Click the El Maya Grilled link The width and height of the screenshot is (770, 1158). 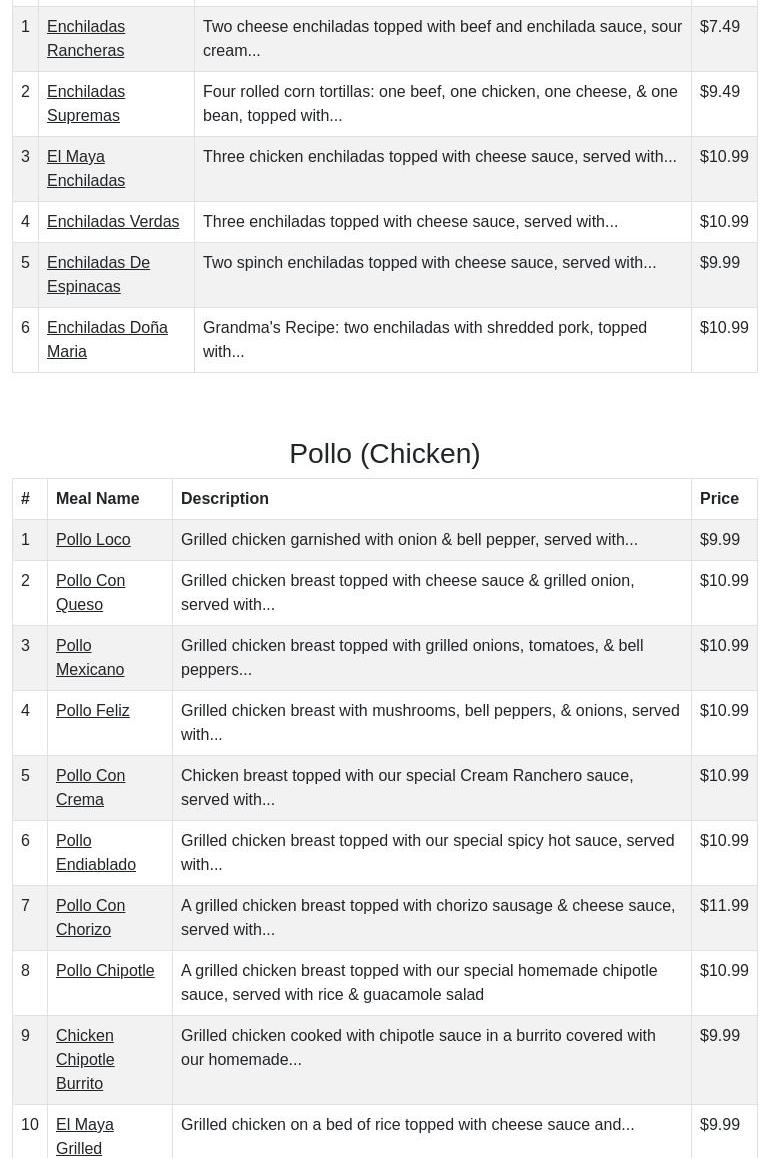[85, 1136]
